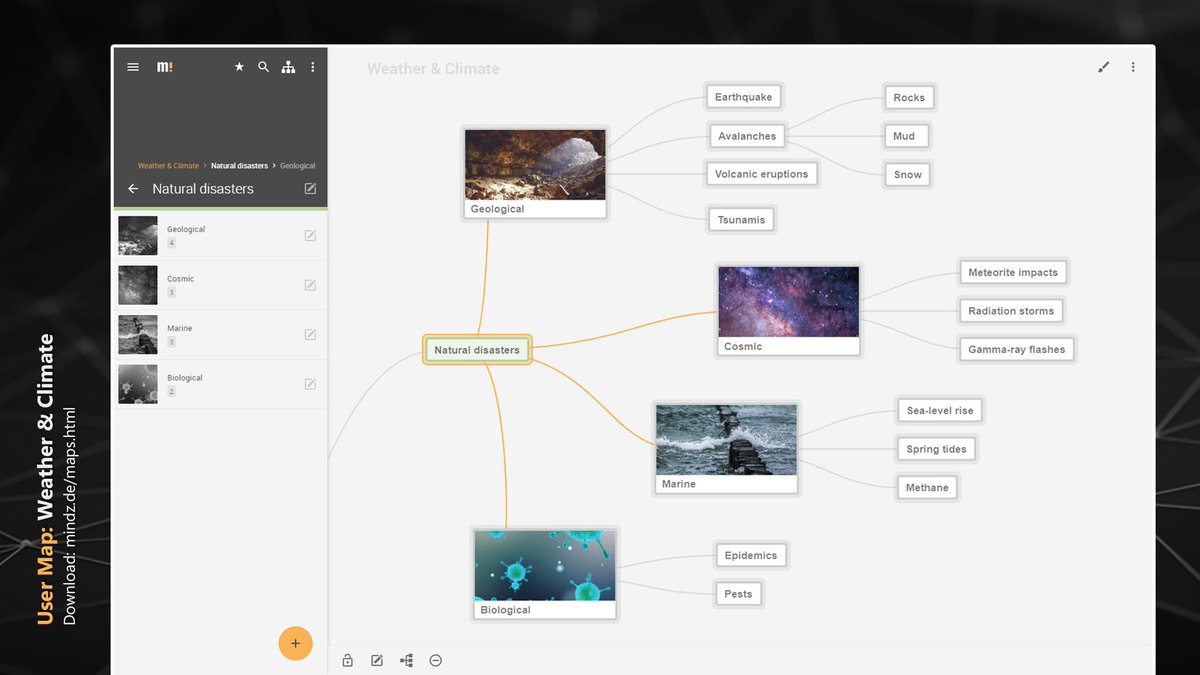Toggle edit mode for the Cosmic list entry
This screenshot has width=1200, height=675.
[x=310, y=285]
